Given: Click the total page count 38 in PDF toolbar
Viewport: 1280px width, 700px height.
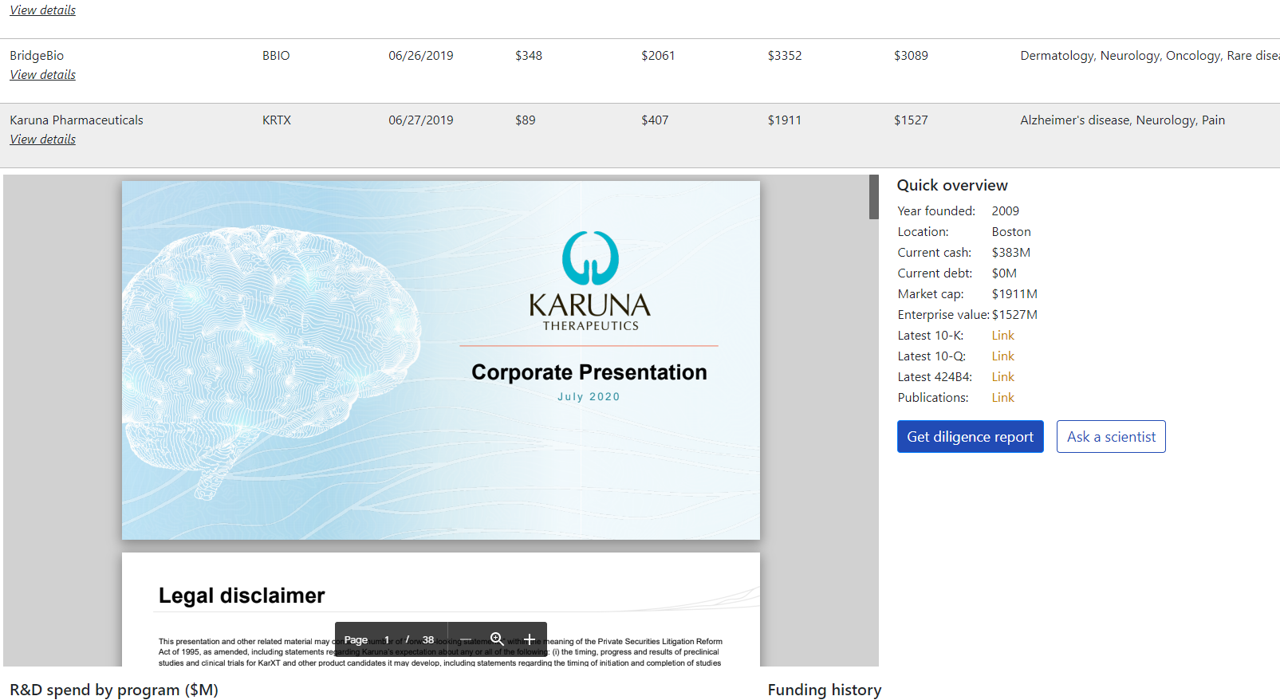Looking at the screenshot, I should click(x=428, y=640).
